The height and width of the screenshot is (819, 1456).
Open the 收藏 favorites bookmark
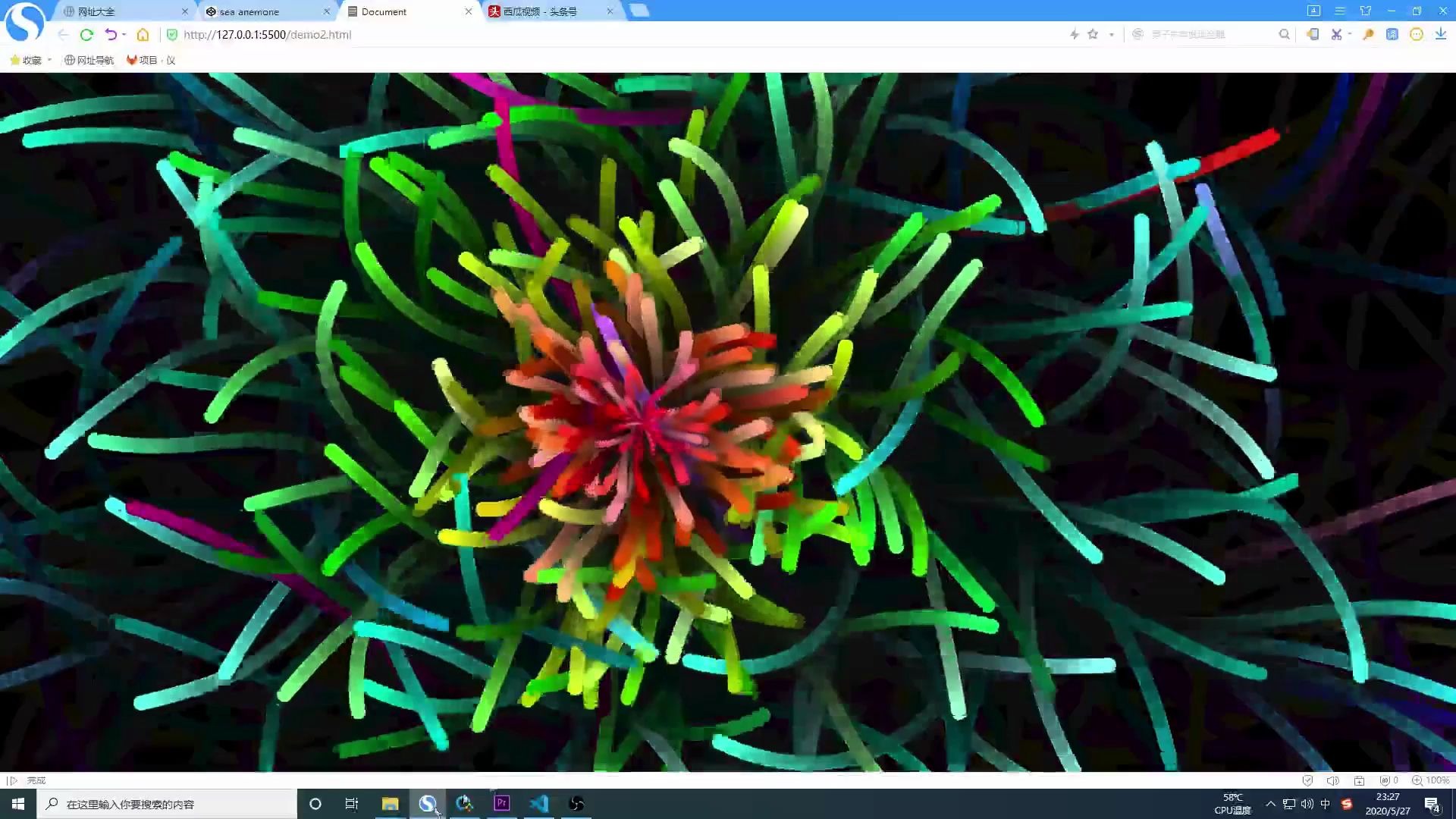26,60
